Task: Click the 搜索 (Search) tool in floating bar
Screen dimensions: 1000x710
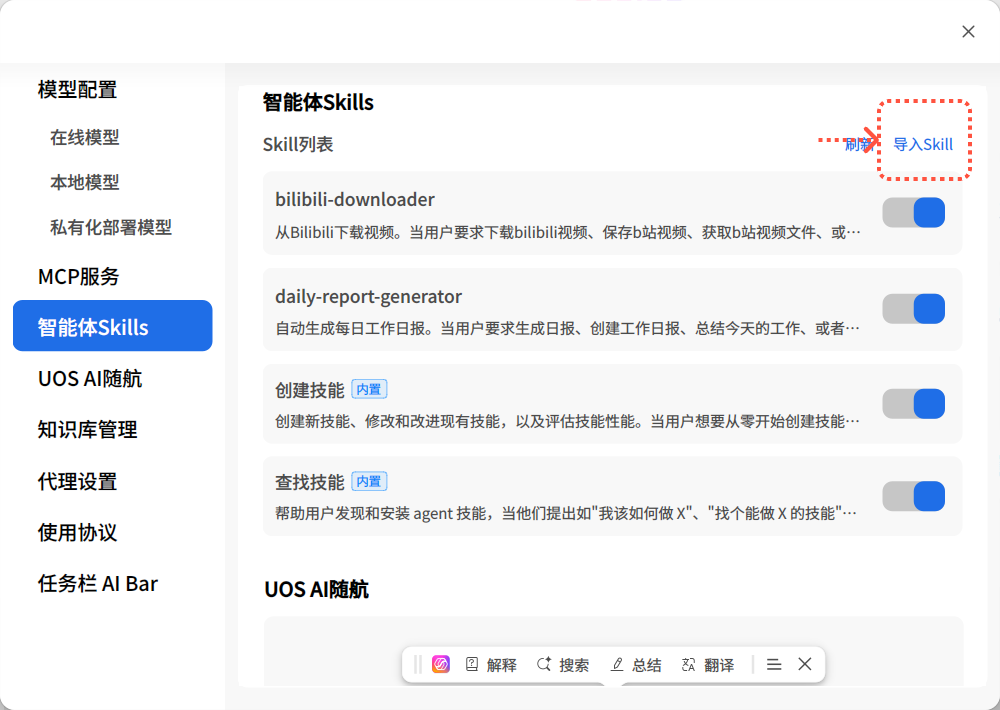Action: point(563,664)
